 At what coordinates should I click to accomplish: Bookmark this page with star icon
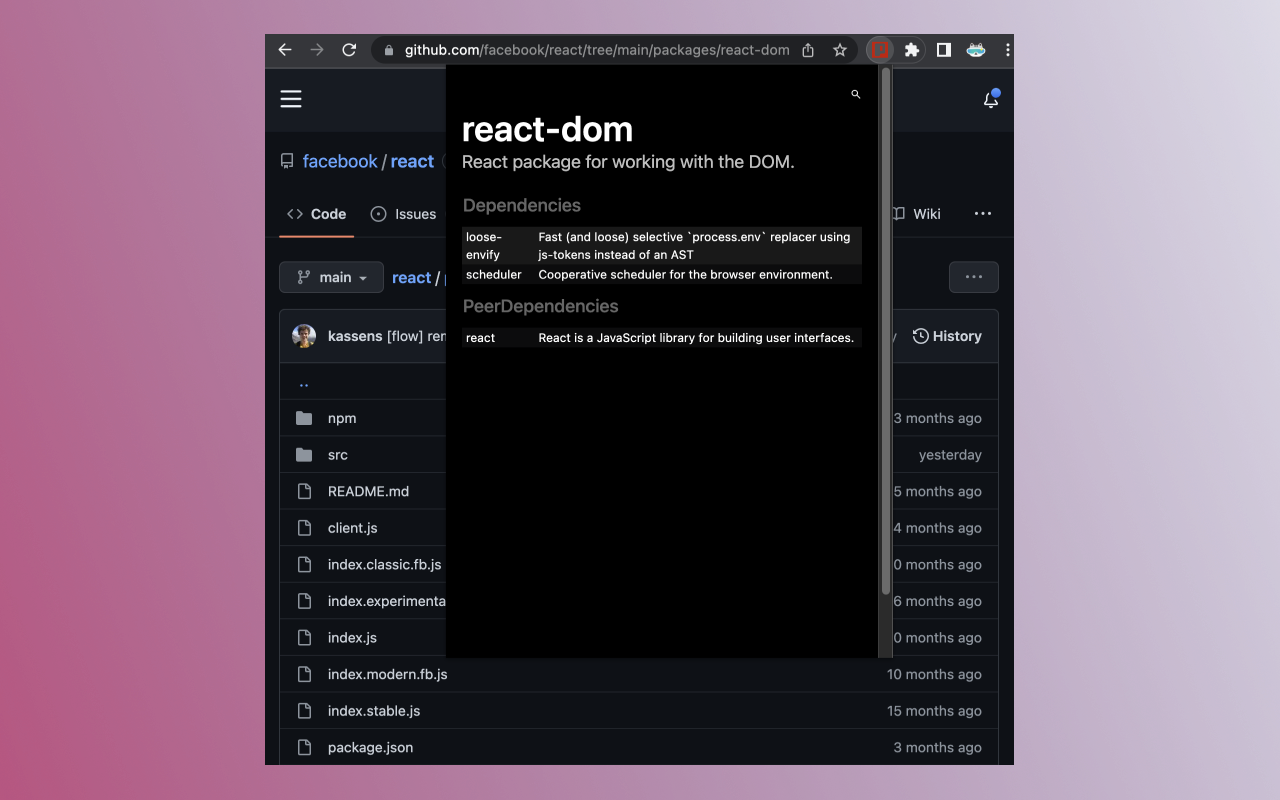(x=840, y=50)
